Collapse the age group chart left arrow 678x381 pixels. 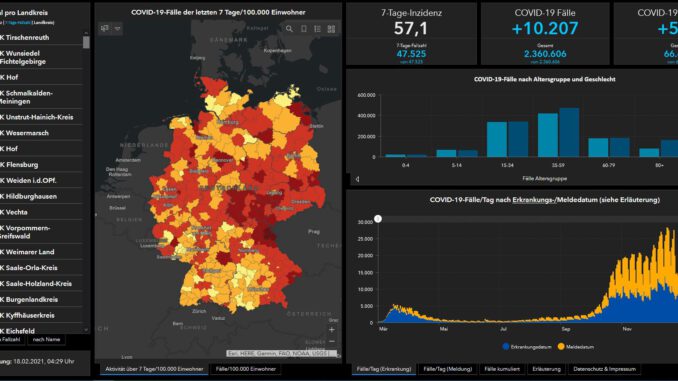[357, 179]
